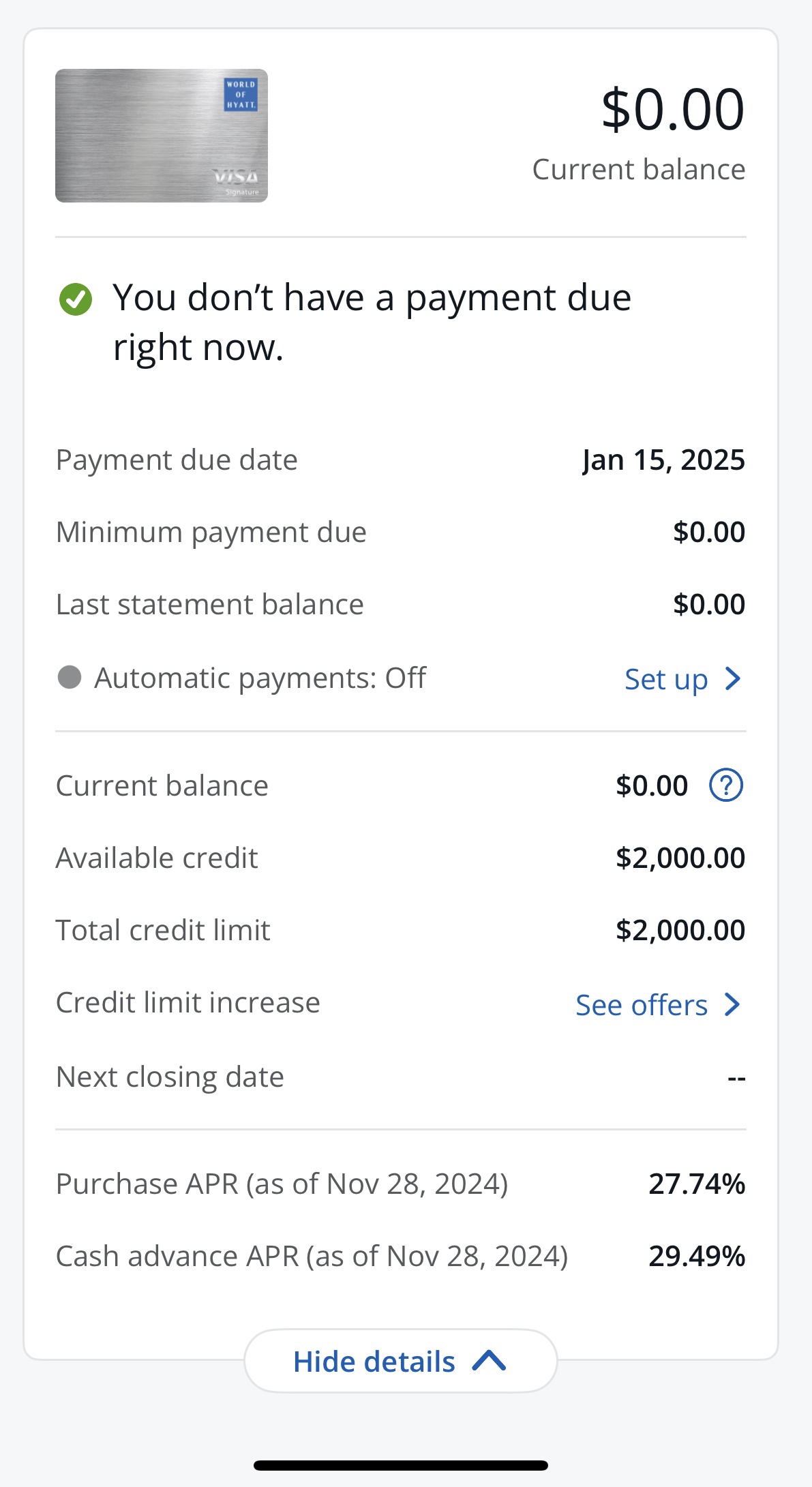Select the Purchase APR 27.74% row
Image resolution: width=812 pixels, height=1487 pixels.
click(x=401, y=1184)
